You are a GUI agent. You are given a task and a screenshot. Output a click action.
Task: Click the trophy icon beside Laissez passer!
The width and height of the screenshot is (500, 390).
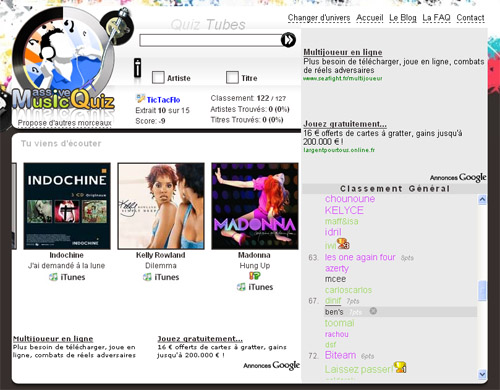tap(400, 367)
